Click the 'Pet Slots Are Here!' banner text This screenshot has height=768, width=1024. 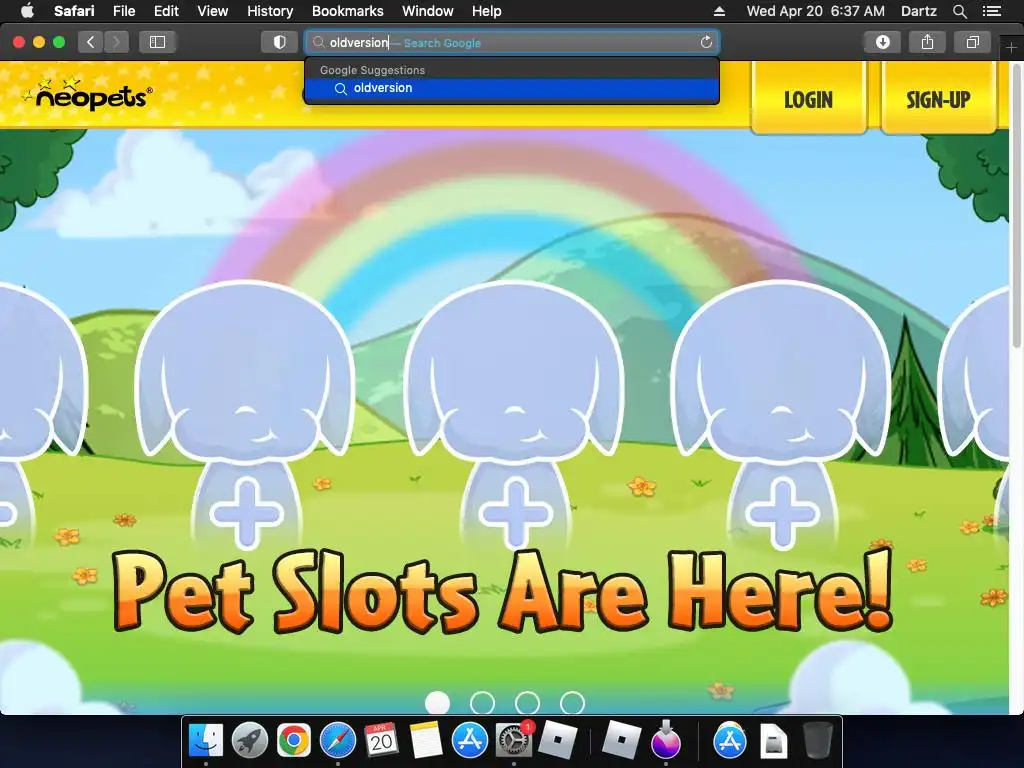click(503, 592)
